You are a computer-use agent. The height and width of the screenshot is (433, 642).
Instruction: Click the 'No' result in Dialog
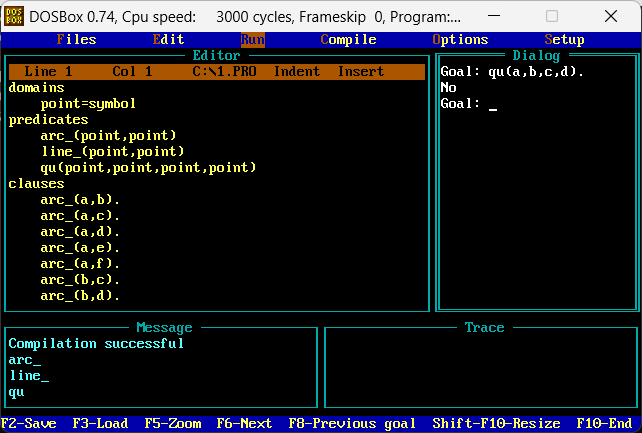[448, 88]
